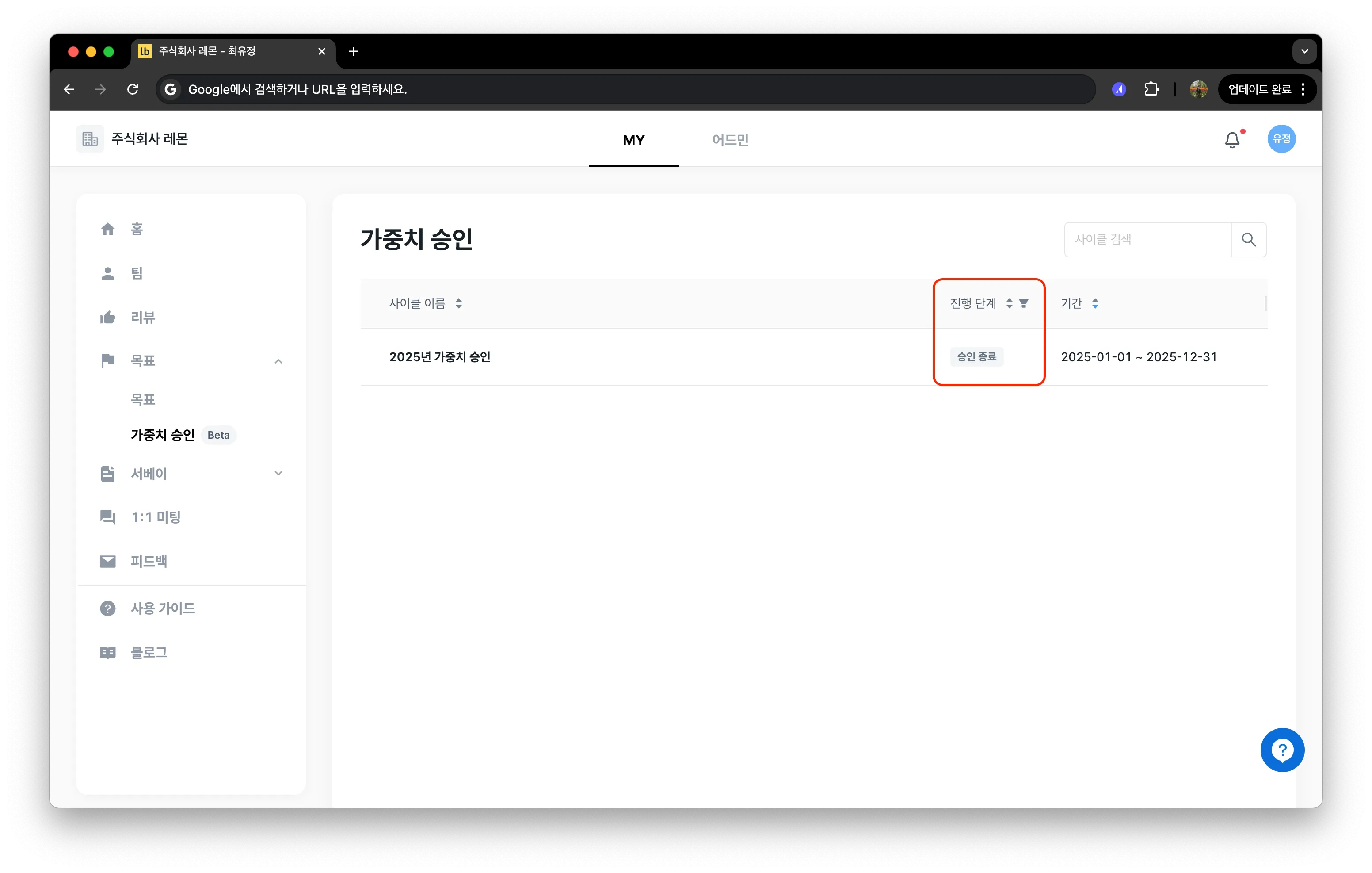Expand the 서베이 sidebar section

point(278,473)
